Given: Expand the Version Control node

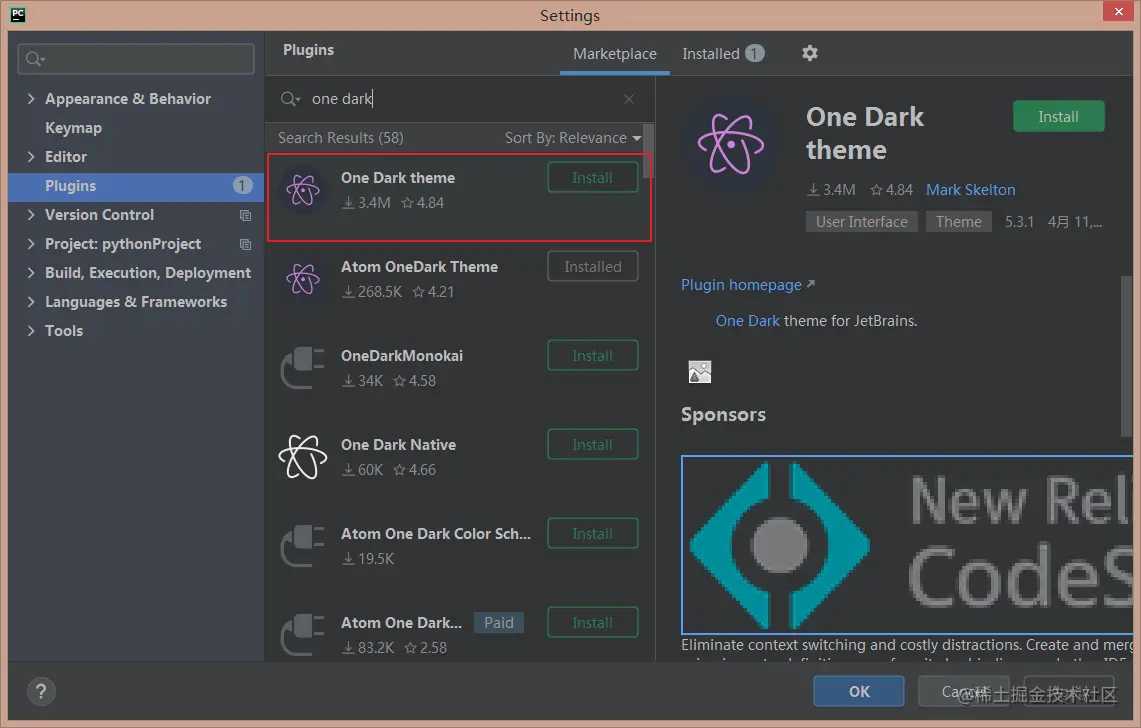Looking at the screenshot, I should 31,215.
